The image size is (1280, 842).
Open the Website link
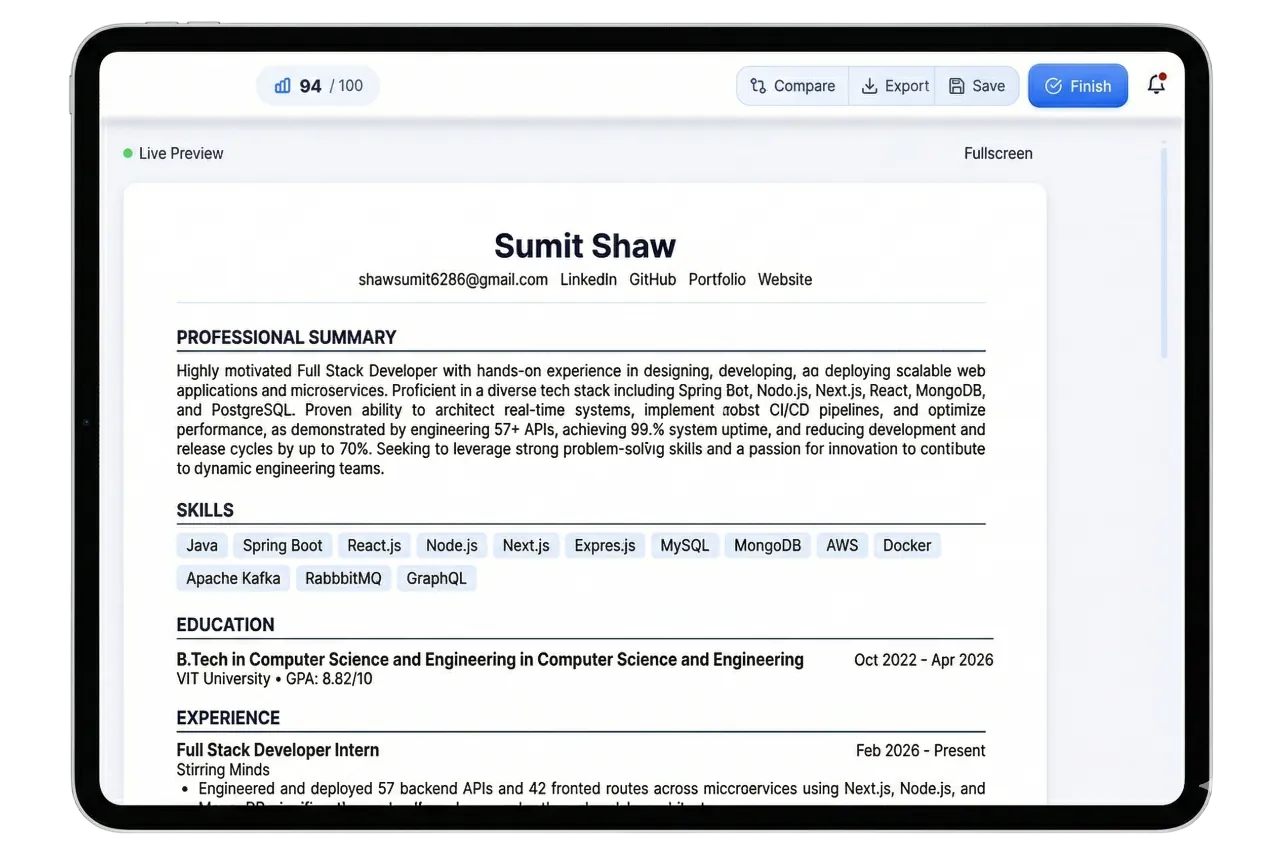pos(785,280)
